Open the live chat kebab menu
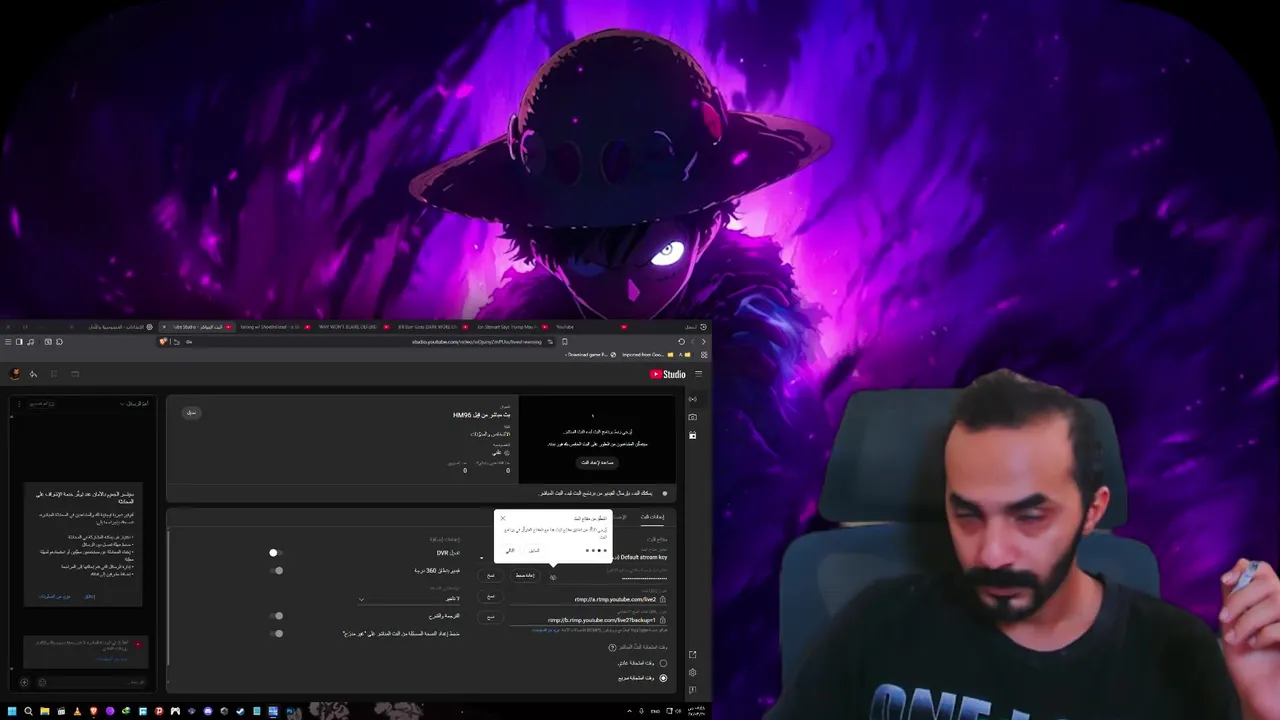Screen dimensions: 1280x720 click(x=17, y=404)
